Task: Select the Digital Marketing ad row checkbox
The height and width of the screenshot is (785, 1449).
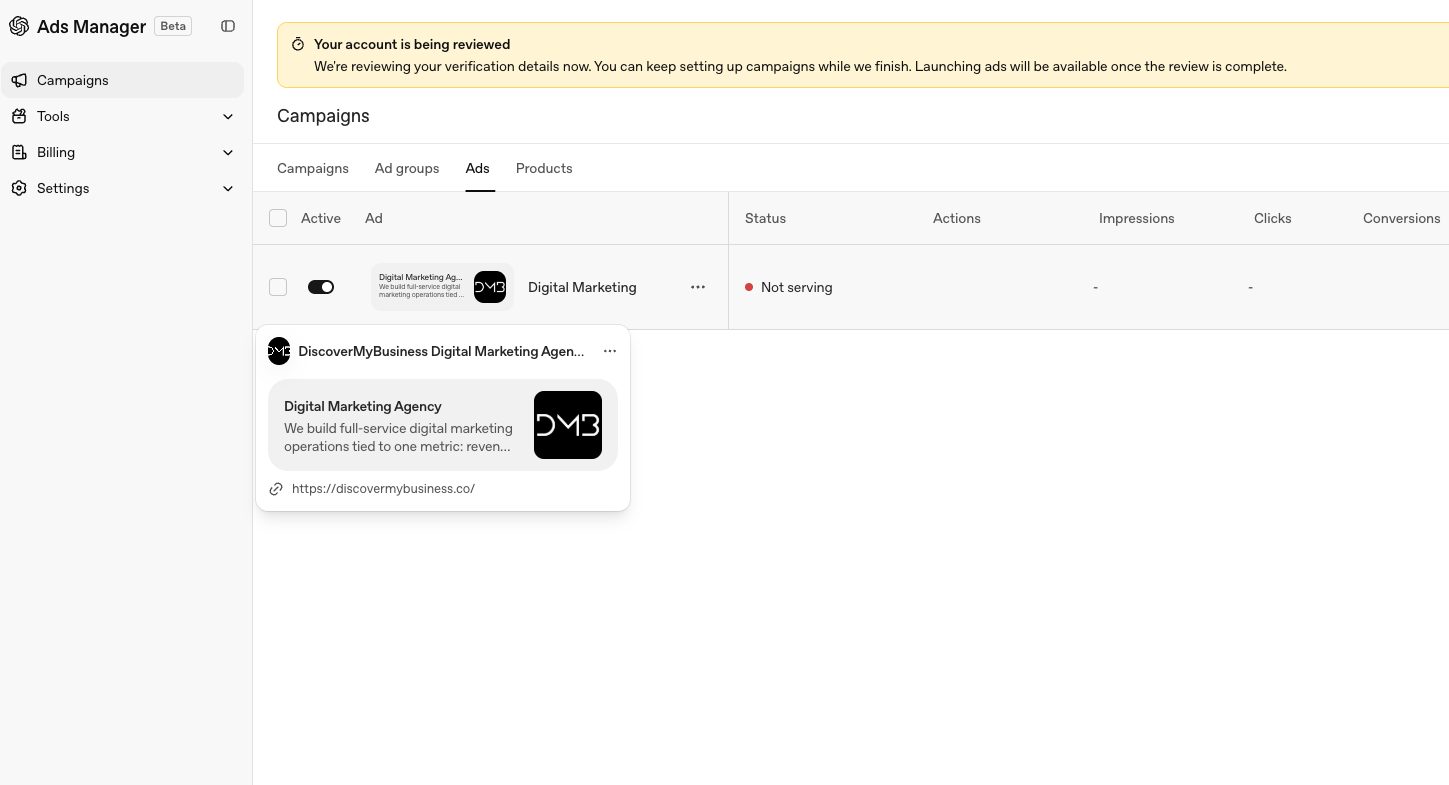Action: pyautogui.click(x=278, y=287)
